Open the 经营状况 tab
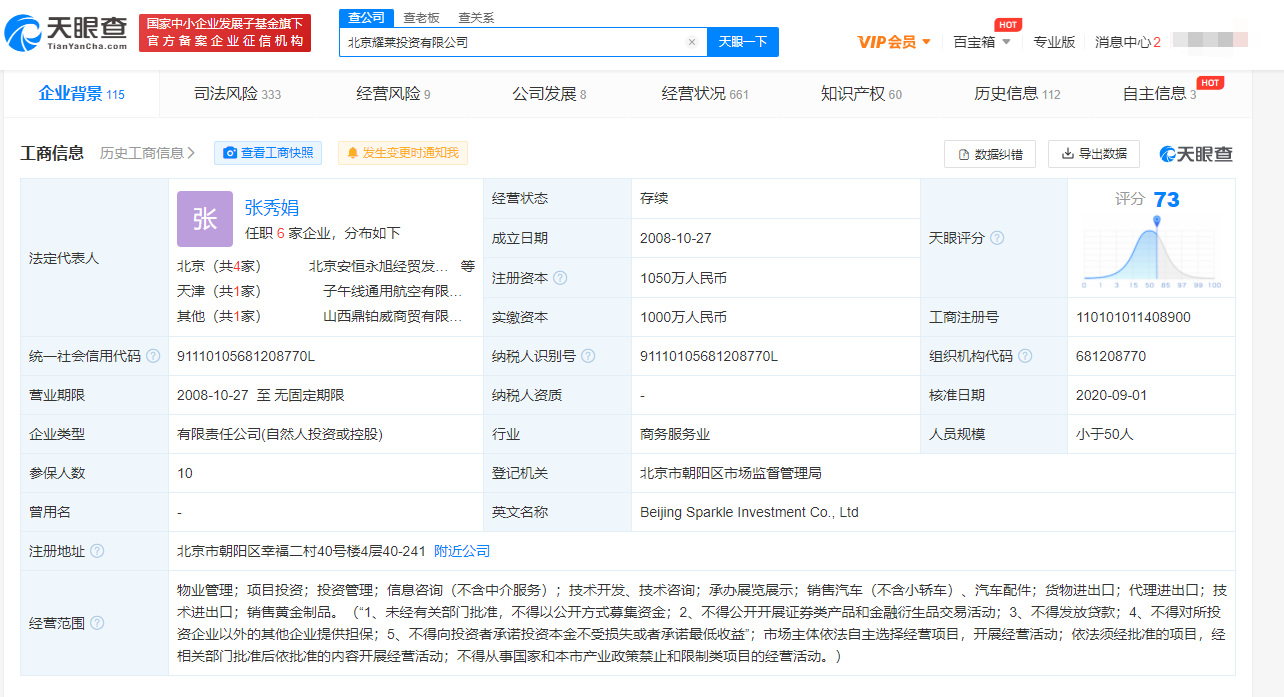Image resolution: width=1284 pixels, height=697 pixels. coord(705,94)
